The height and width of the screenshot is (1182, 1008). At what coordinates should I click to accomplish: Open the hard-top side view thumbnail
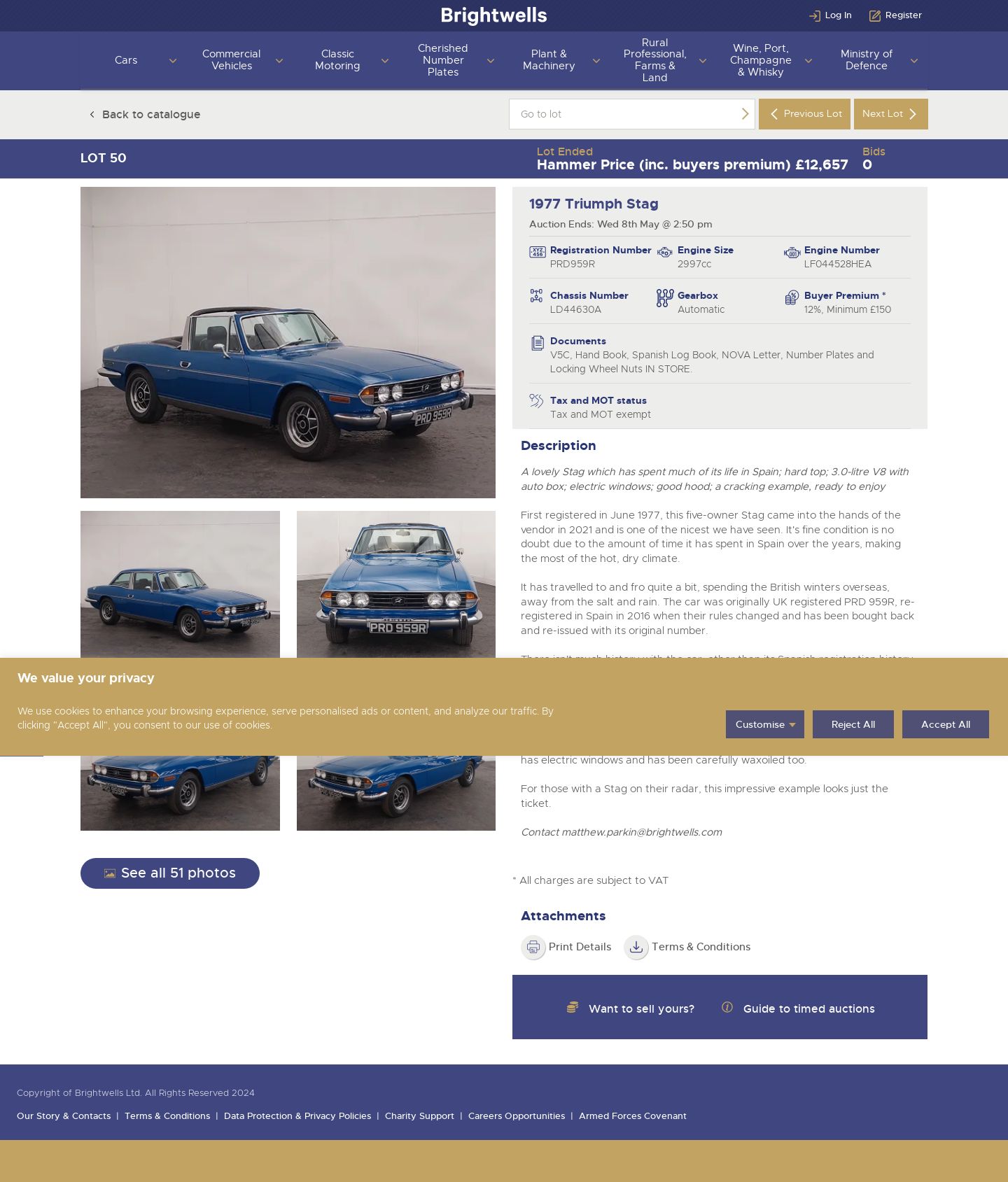tap(180, 584)
